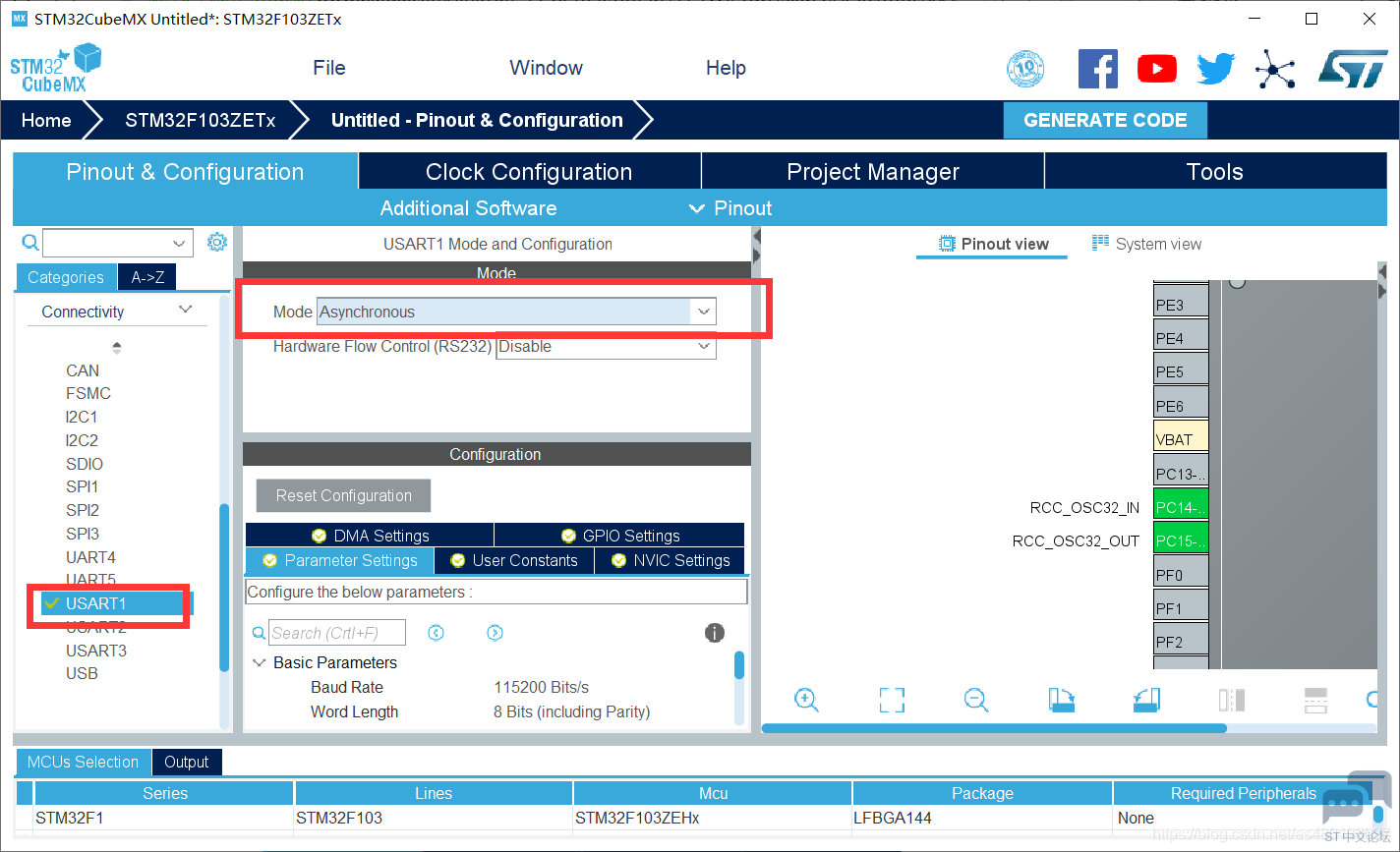Switch to System view
This screenshot has width=1400, height=852.
click(1146, 244)
